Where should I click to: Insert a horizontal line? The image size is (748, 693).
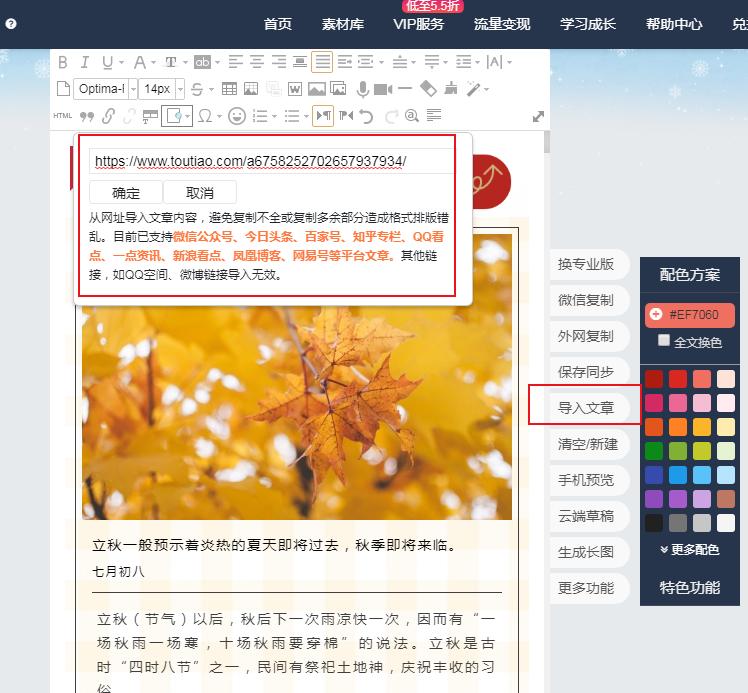coord(405,88)
